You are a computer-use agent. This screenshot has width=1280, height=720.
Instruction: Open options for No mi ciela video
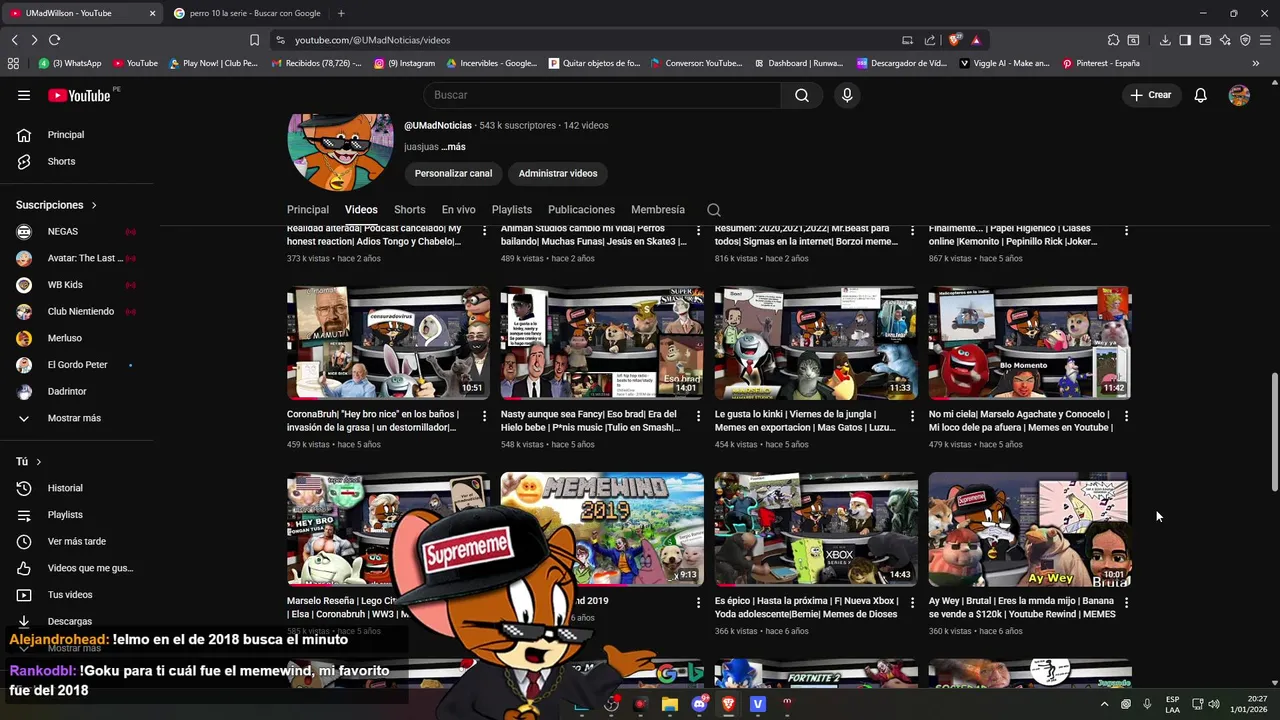click(x=1126, y=415)
